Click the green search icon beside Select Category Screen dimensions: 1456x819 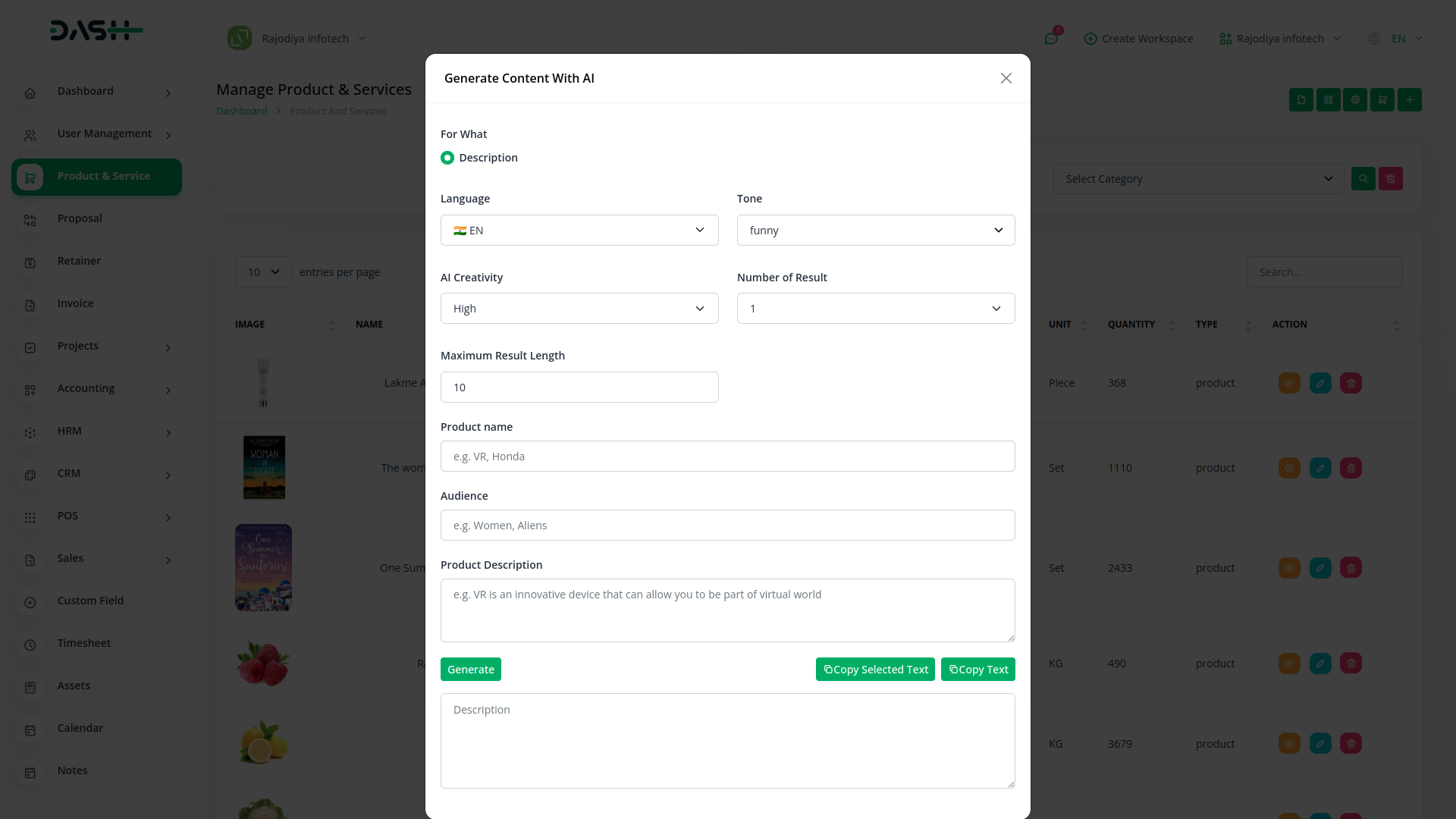click(1363, 179)
